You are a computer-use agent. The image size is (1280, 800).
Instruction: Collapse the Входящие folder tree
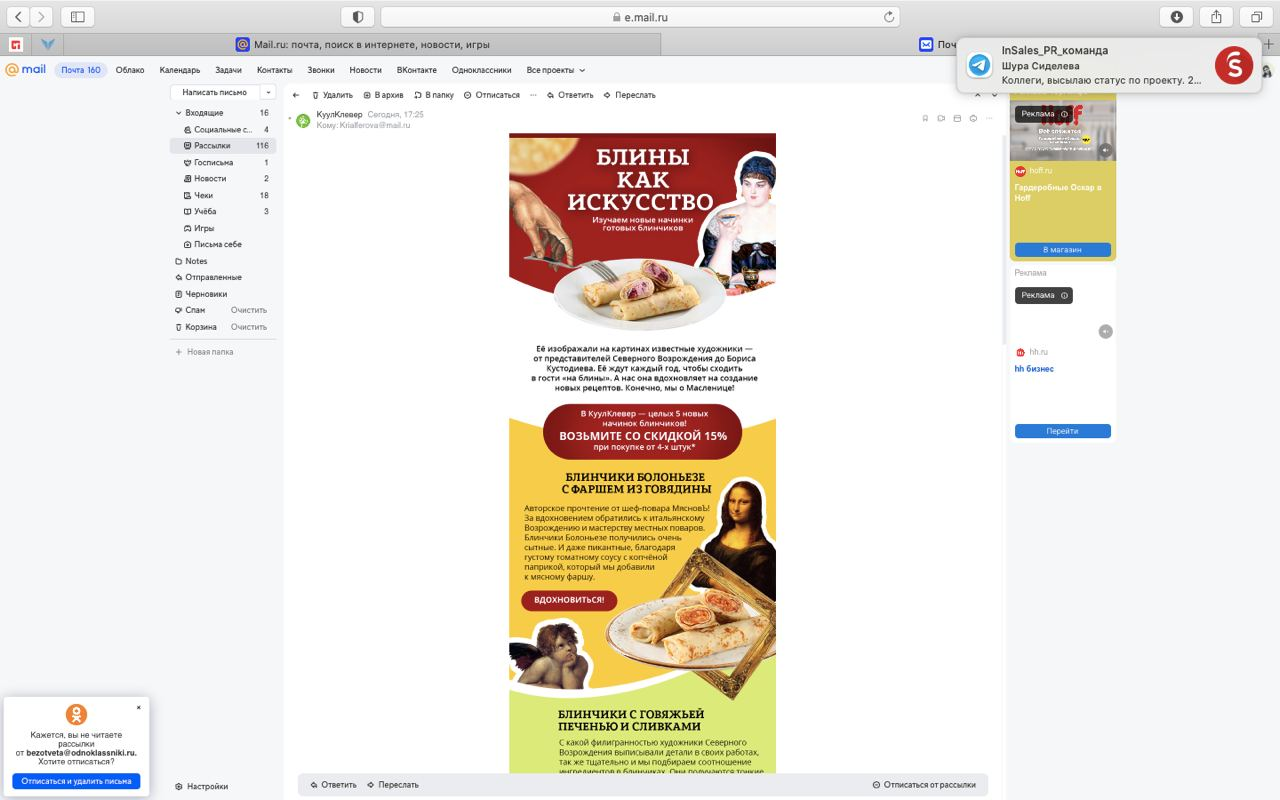click(178, 113)
